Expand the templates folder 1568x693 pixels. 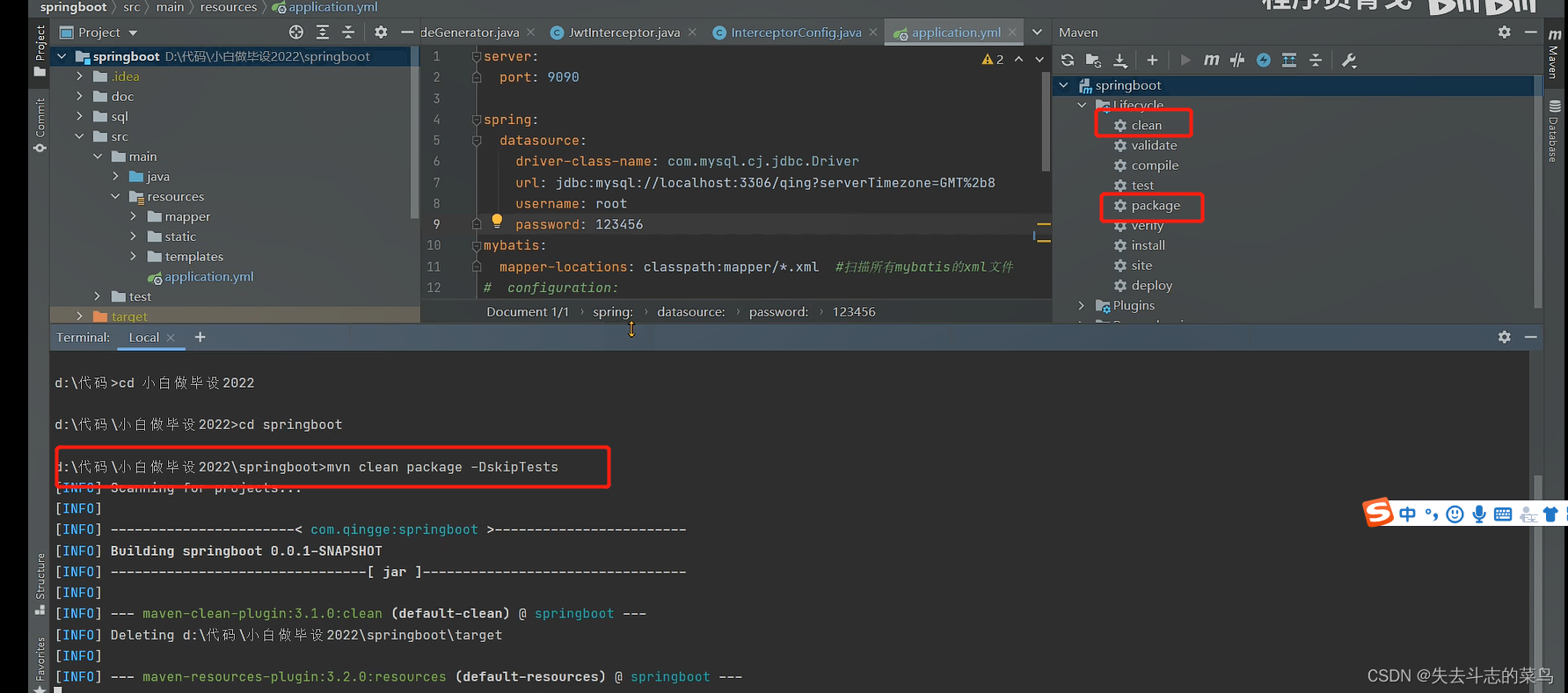(133, 256)
